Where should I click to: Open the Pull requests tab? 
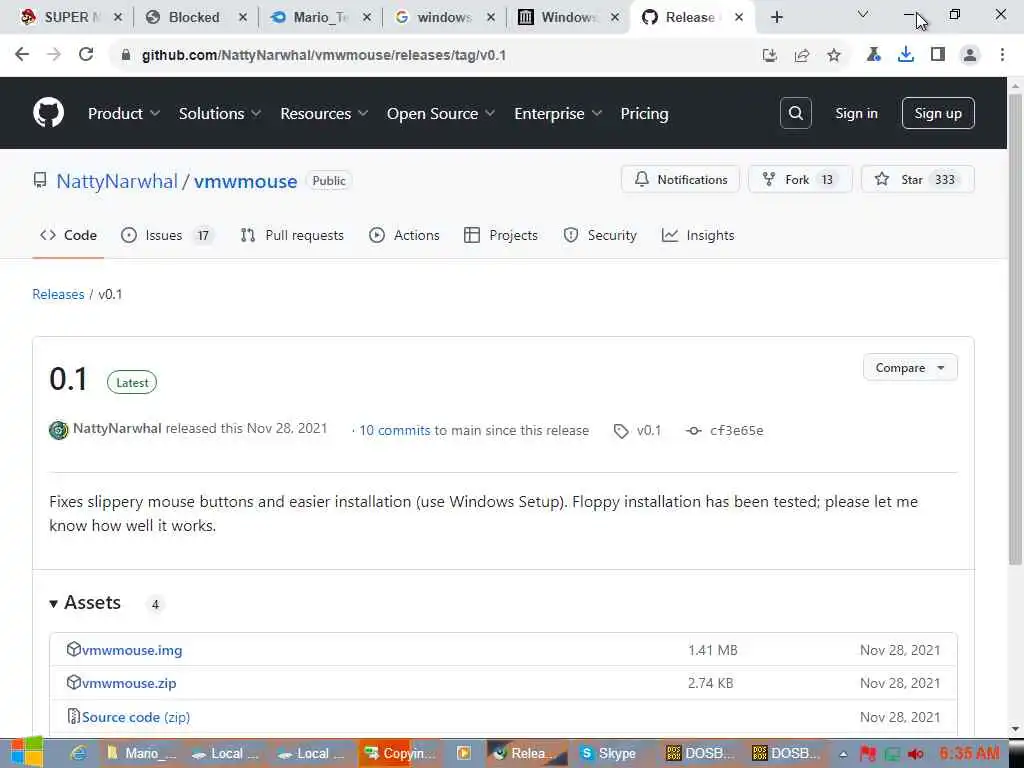click(292, 235)
